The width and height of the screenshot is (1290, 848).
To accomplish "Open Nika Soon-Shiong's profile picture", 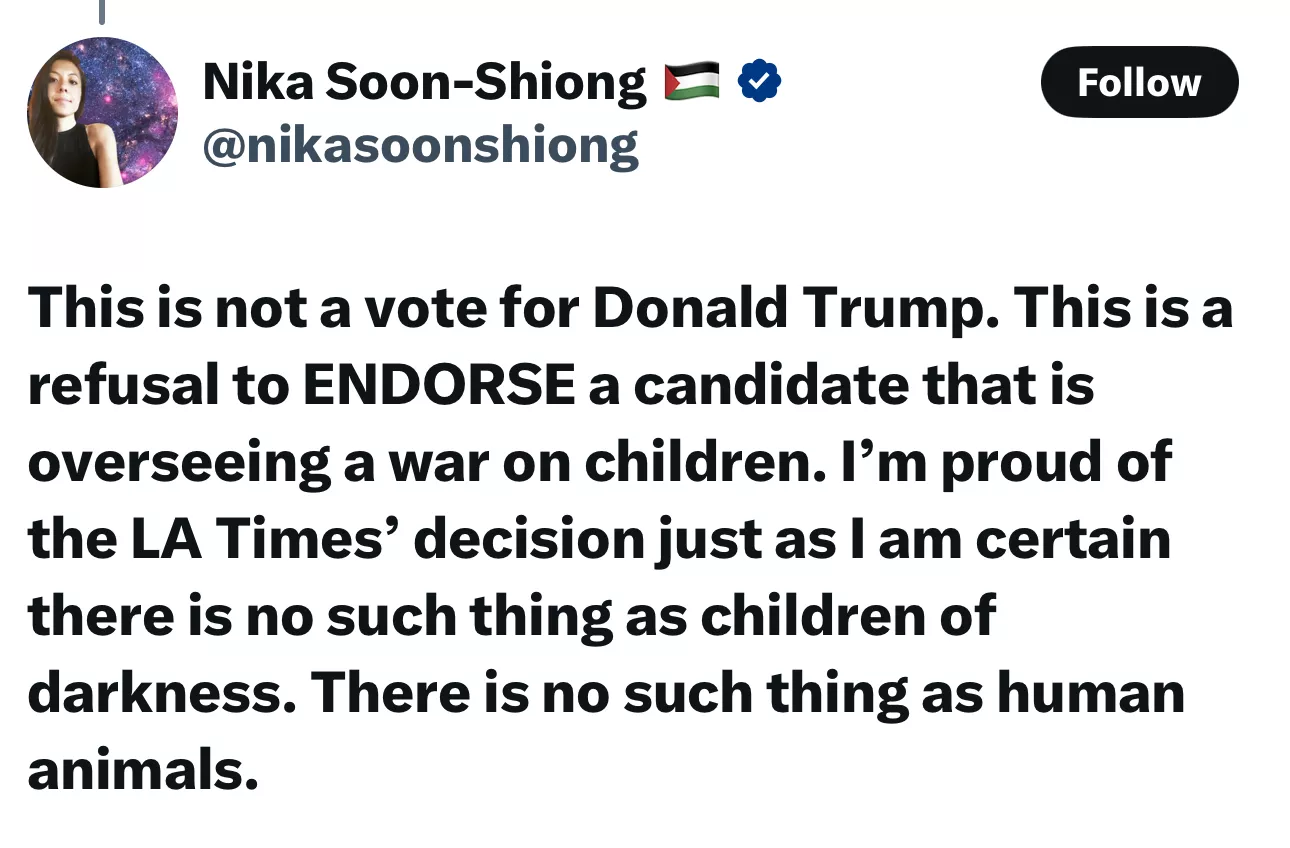I will pyautogui.click(x=102, y=113).
